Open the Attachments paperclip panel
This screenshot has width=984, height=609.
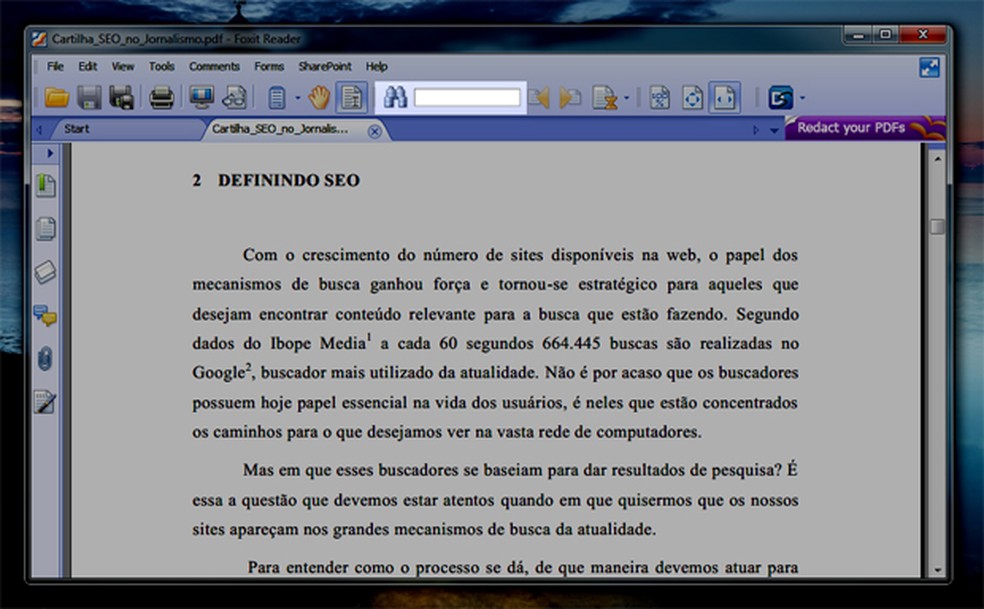(x=45, y=359)
